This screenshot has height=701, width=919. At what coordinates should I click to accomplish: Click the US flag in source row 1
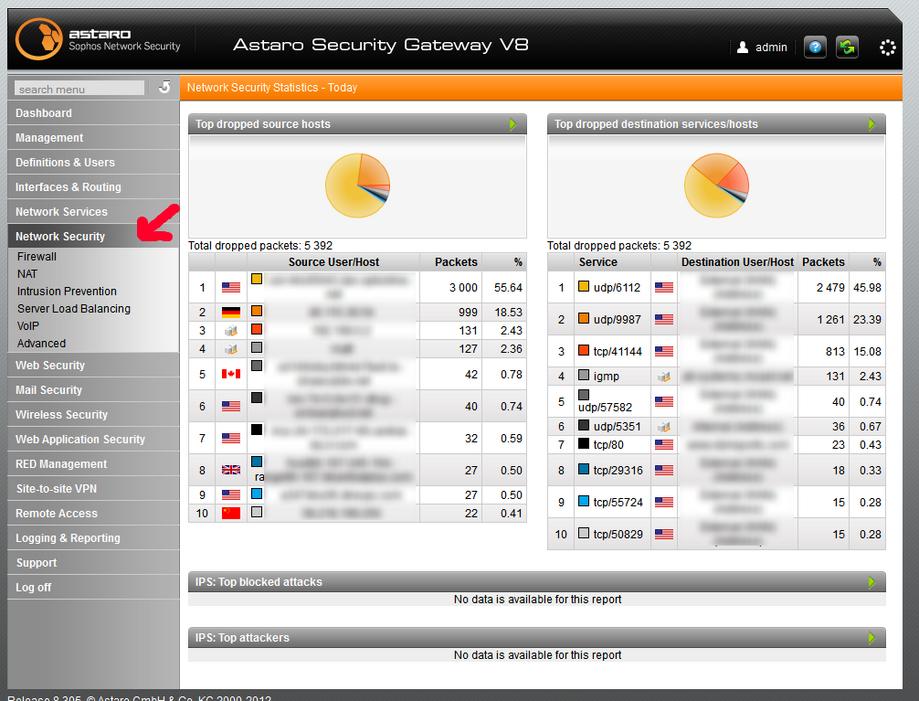tap(231, 288)
